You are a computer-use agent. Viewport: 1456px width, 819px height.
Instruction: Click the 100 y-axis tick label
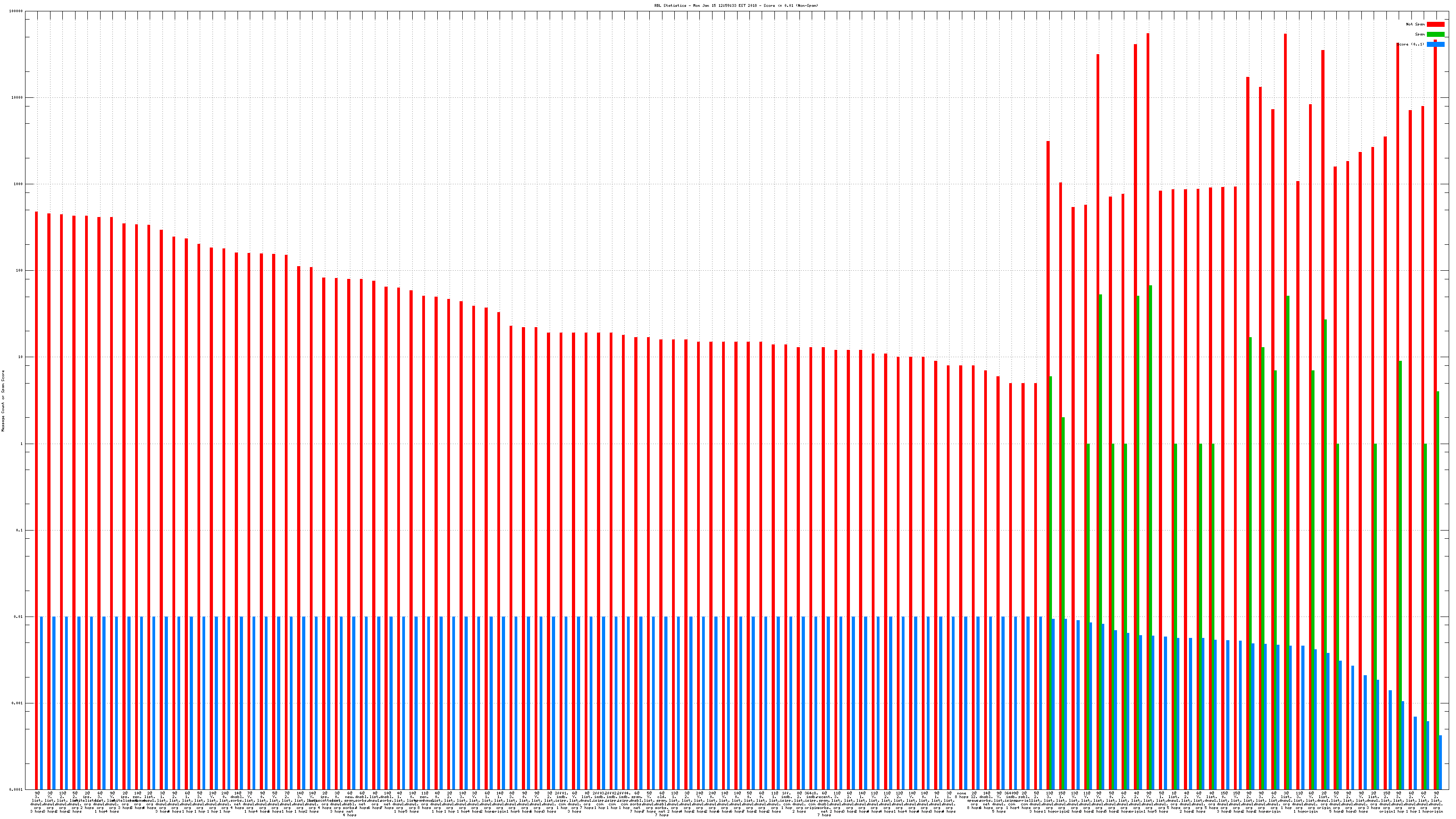pos(20,271)
